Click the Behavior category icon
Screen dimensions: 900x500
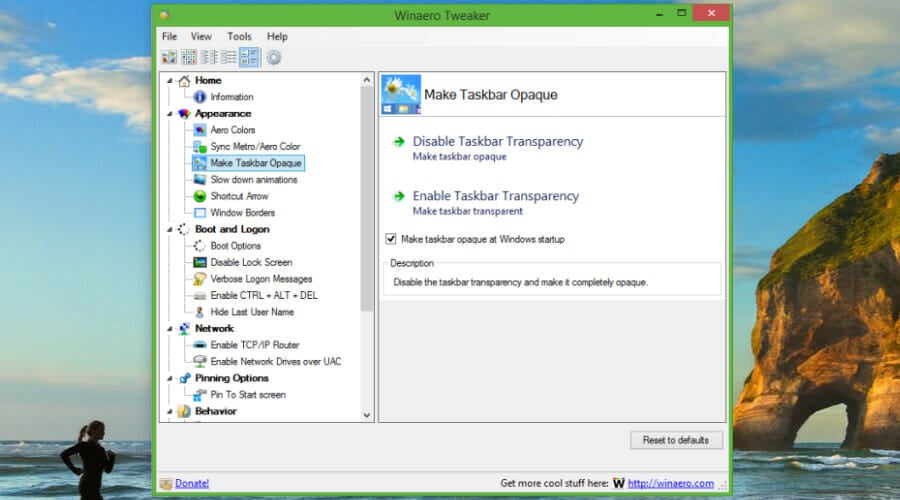184,411
